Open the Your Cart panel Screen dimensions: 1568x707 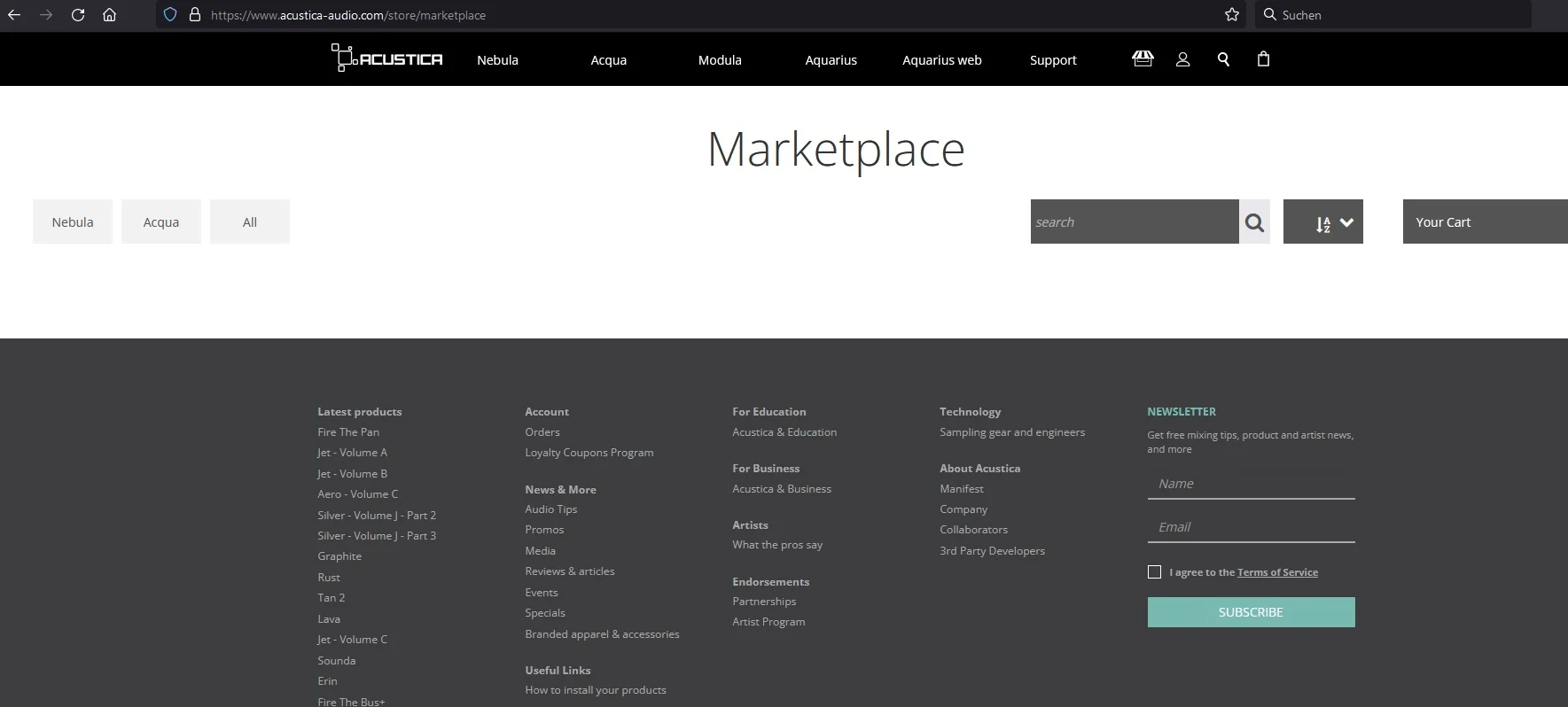coord(1486,221)
